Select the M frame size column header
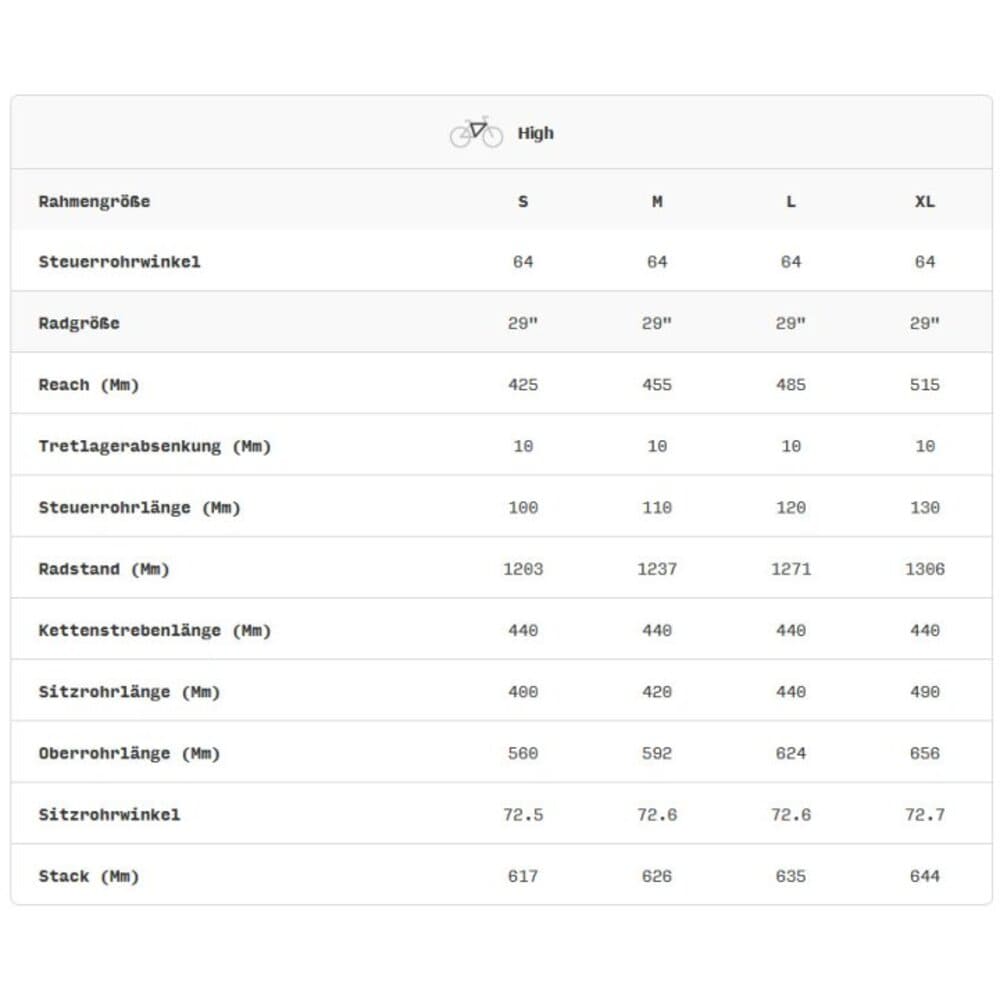Image resolution: width=1000 pixels, height=1000 pixels. (657, 201)
